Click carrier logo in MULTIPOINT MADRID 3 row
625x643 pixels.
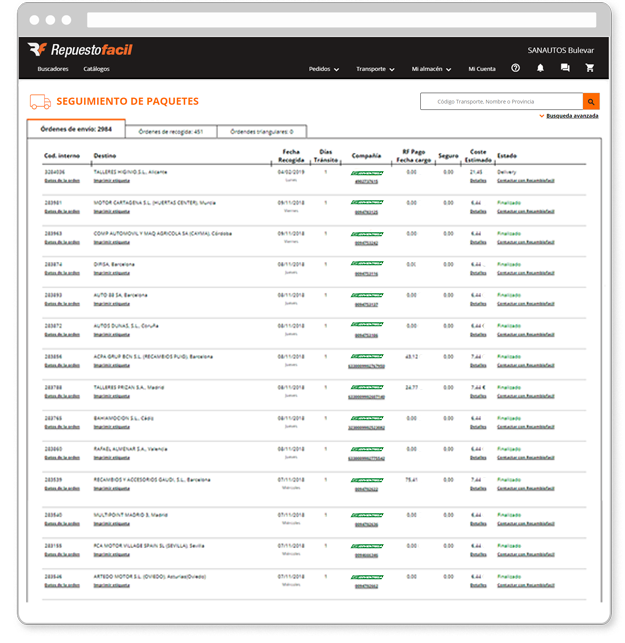[367, 515]
